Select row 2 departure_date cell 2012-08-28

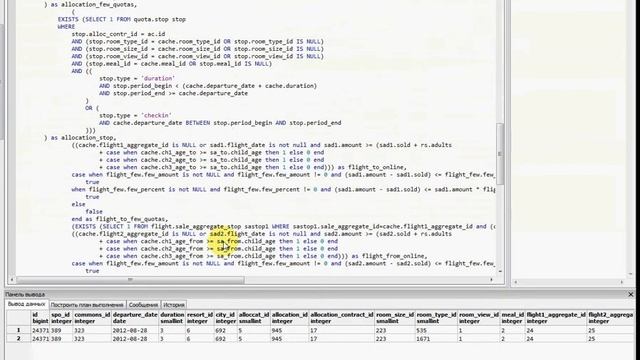[x=135, y=338]
